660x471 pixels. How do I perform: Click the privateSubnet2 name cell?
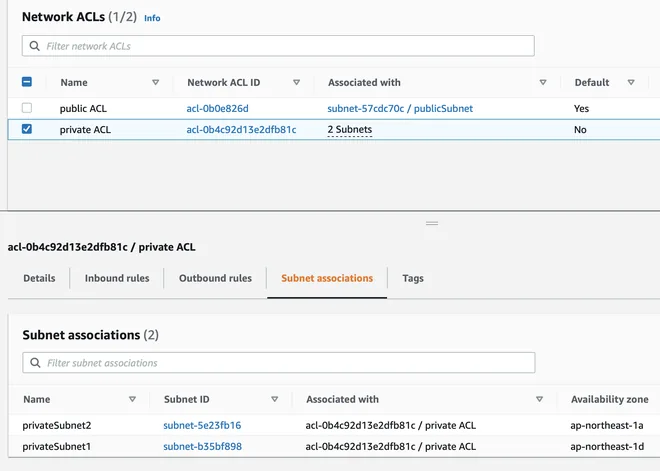[x=57, y=426]
